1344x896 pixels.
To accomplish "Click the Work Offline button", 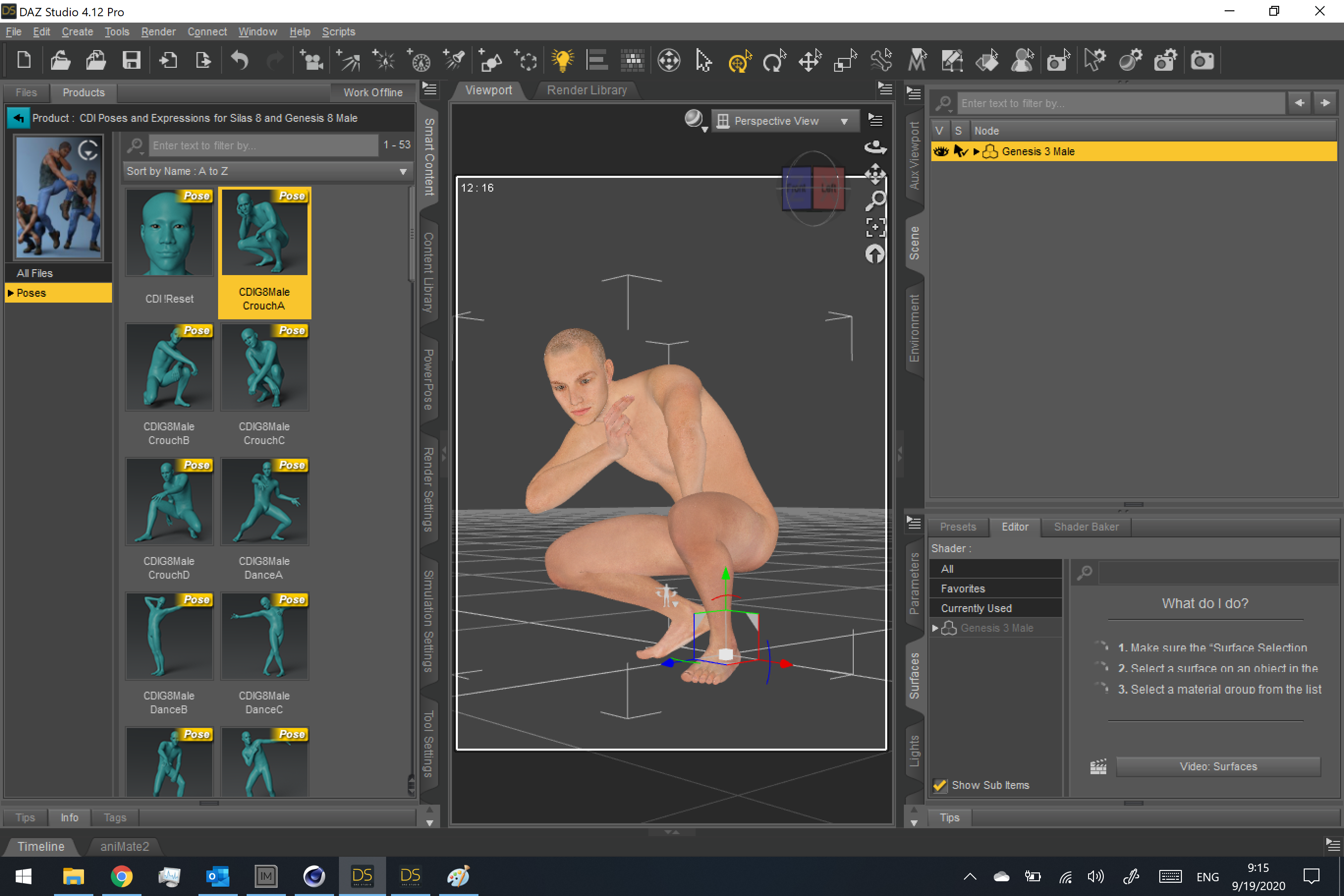I will pos(372,92).
